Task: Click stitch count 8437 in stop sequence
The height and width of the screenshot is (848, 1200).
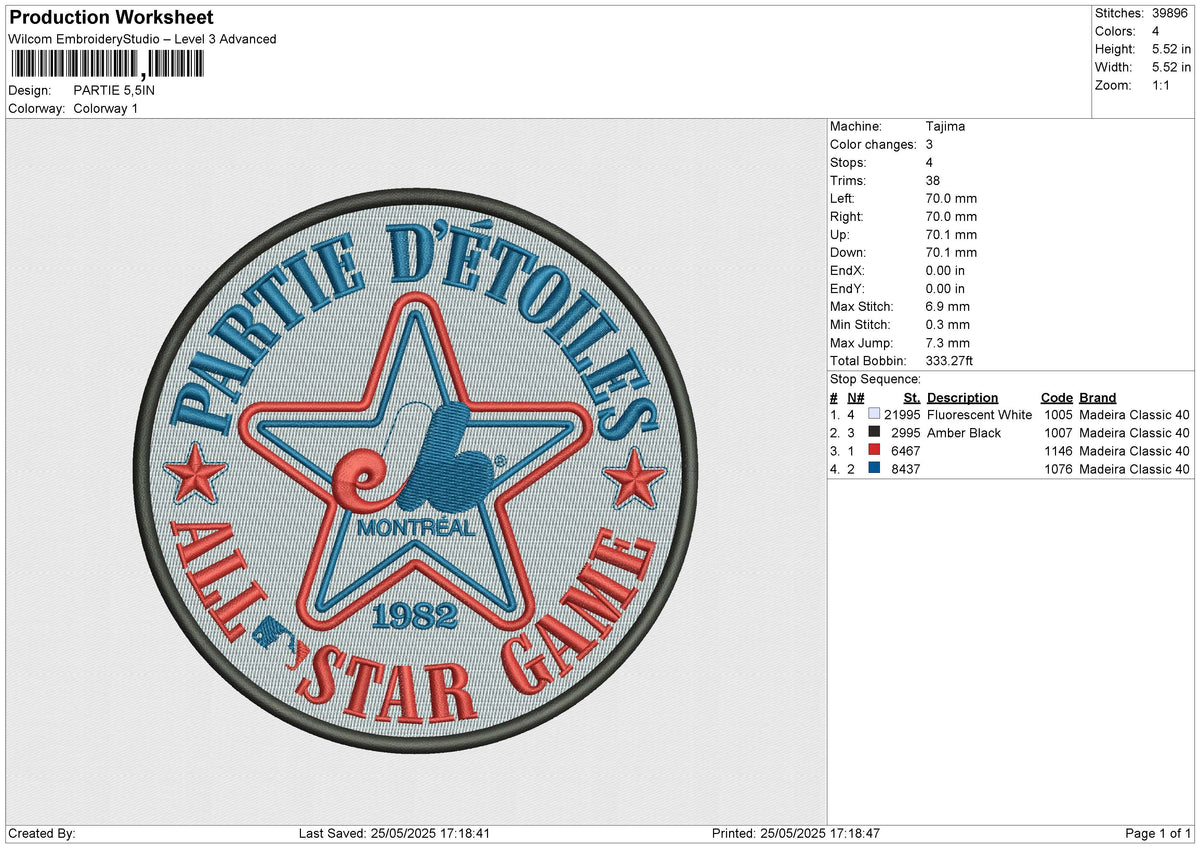Action: click(906, 469)
